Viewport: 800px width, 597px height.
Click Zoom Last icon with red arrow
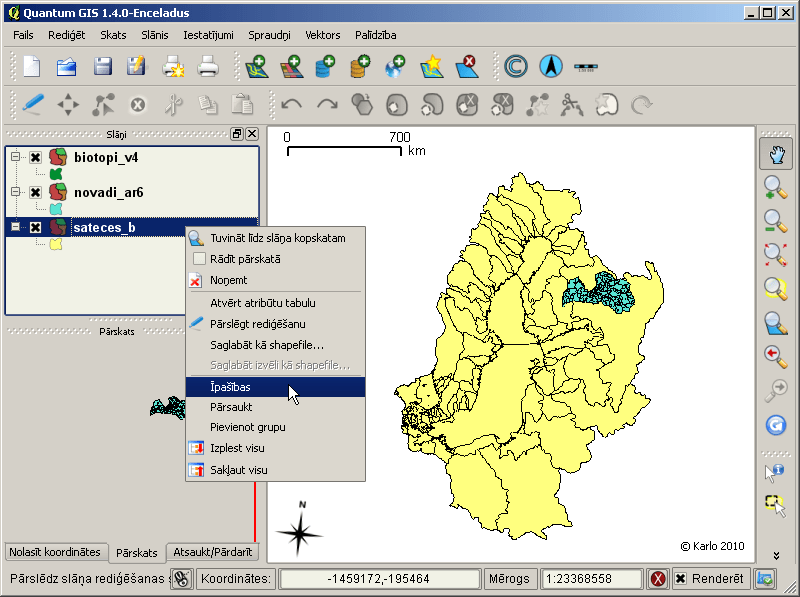coord(776,356)
